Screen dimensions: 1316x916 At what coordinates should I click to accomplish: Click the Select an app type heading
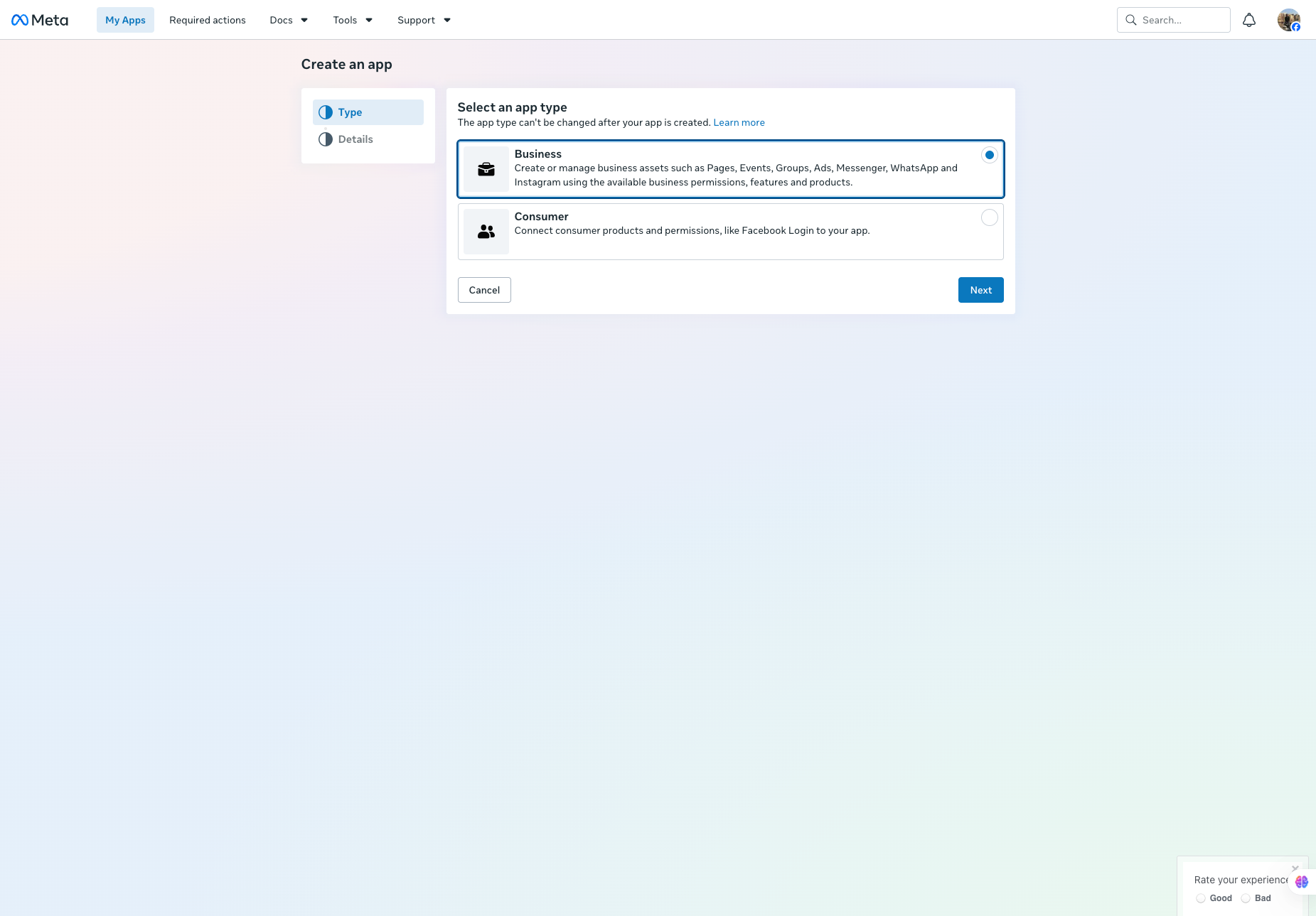(x=513, y=107)
